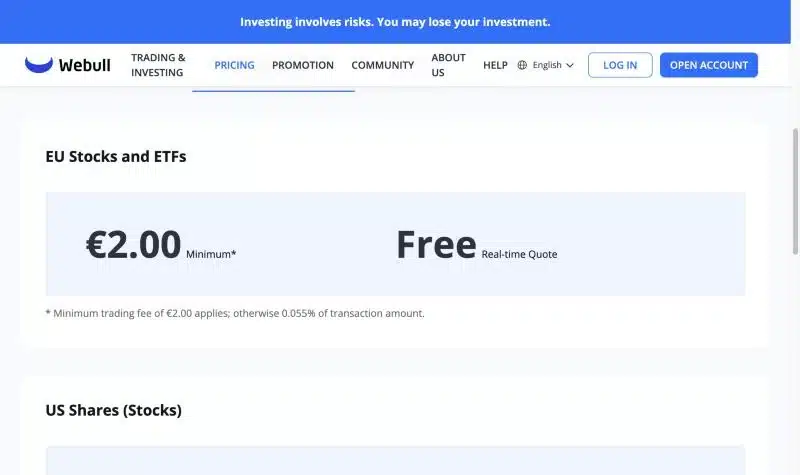Open the Help nav item
This screenshot has height=475, width=800.
pyautogui.click(x=495, y=65)
